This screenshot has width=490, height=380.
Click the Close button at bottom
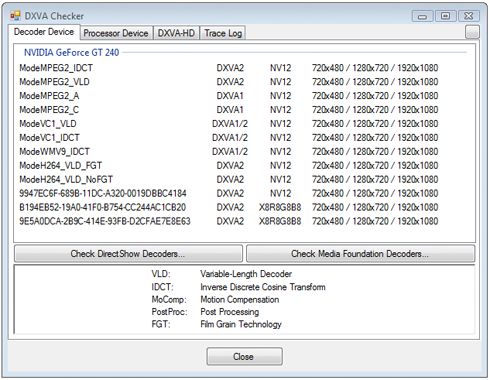point(244,356)
